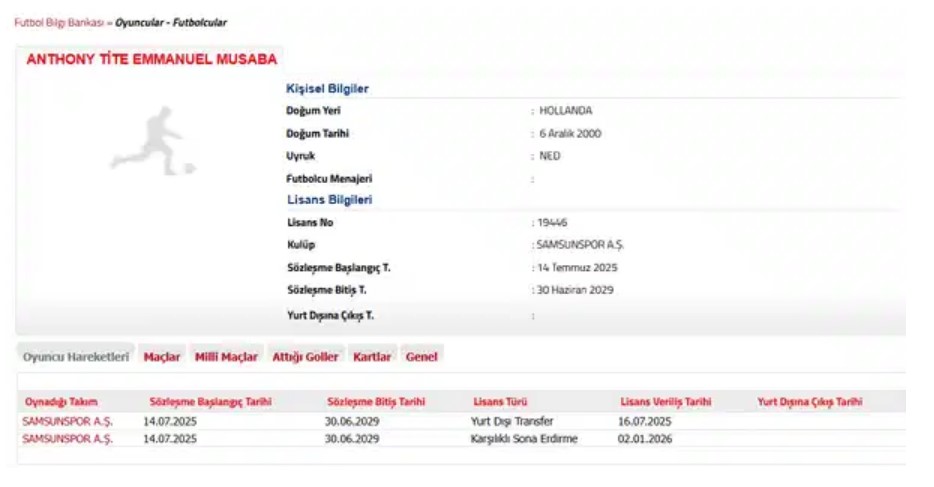Click the Lisans Veriliş Tarihi column header
The height and width of the screenshot is (487, 934).
pos(666,402)
